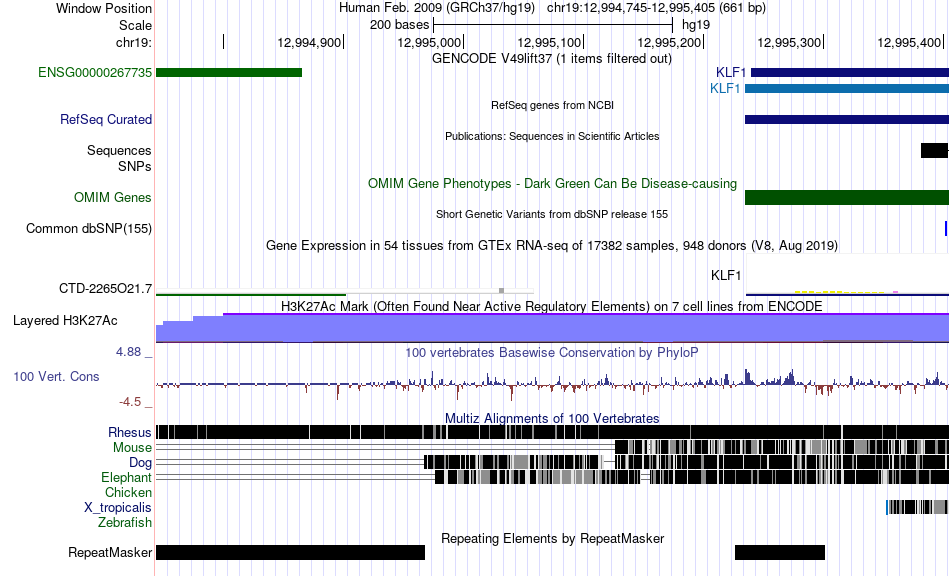Click the chr19:12,994,745-12,995,405 position text
Screen dimensions: 950x576
[x=656, y=8]
